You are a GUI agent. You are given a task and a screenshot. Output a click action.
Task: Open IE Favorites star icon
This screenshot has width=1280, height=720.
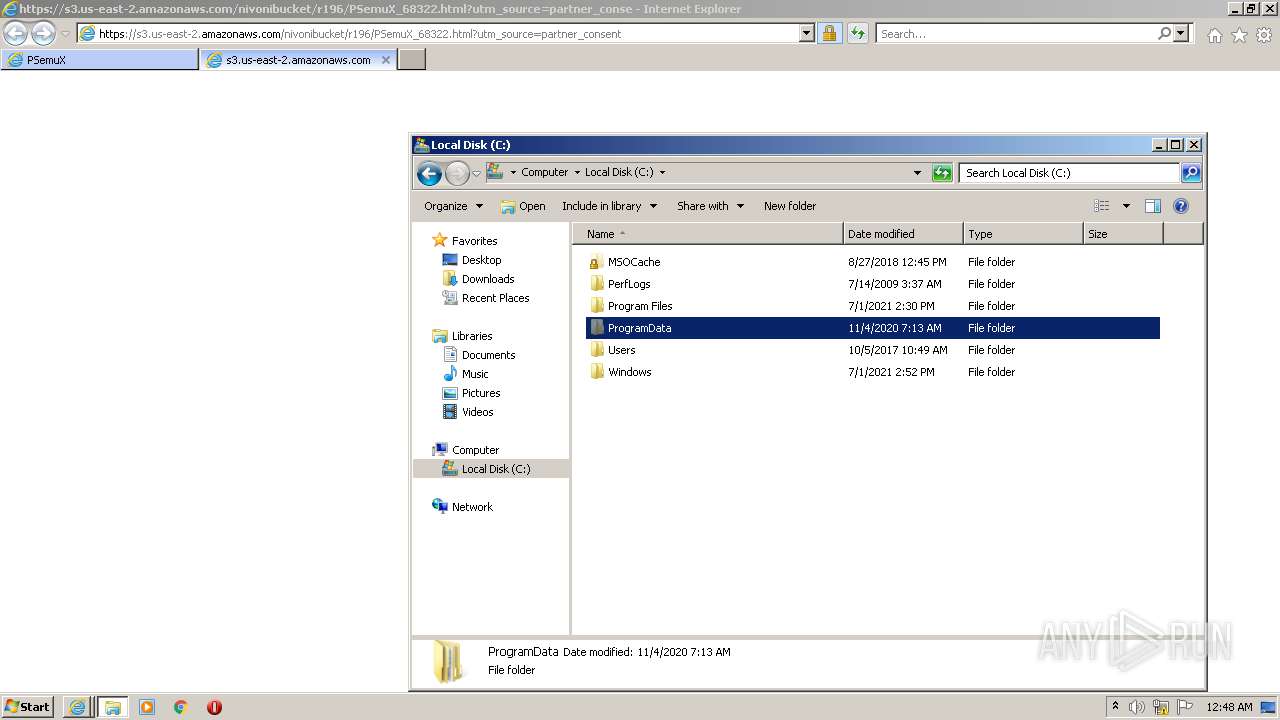pos(1239,35)
